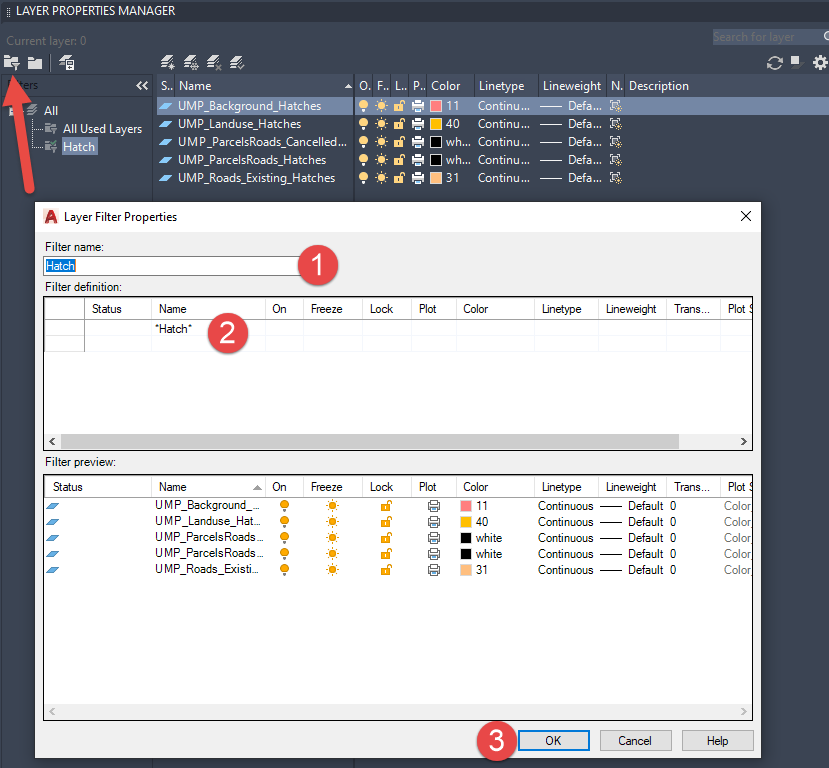The height and width of the screenshot is (768, 829).
Task: Lock the UMP_ParcelsRoads_Hatches layer
Action: tap(399, 159)
